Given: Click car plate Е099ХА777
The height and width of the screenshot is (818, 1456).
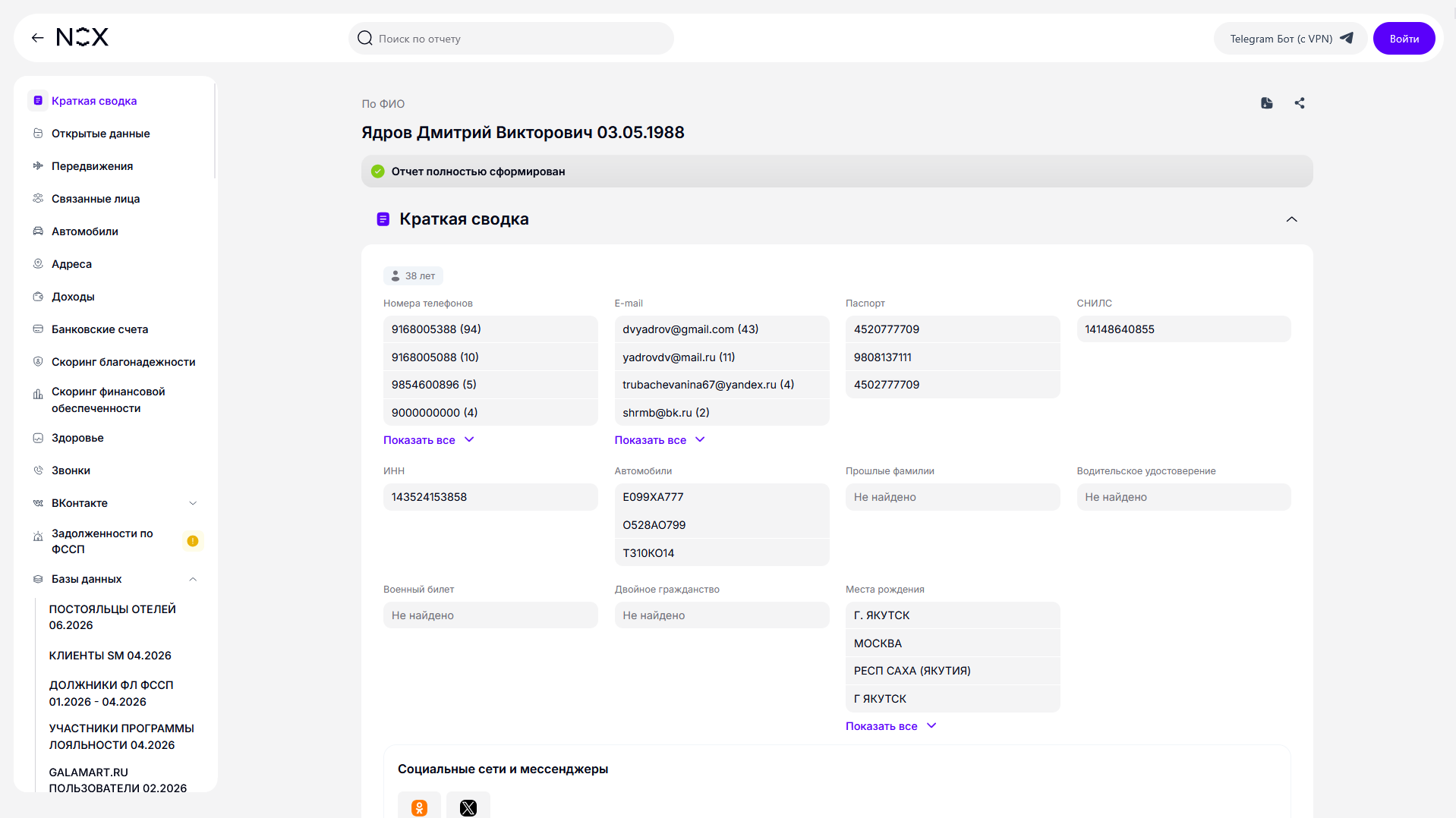Looking at the screenshot, I should (722, 497).
